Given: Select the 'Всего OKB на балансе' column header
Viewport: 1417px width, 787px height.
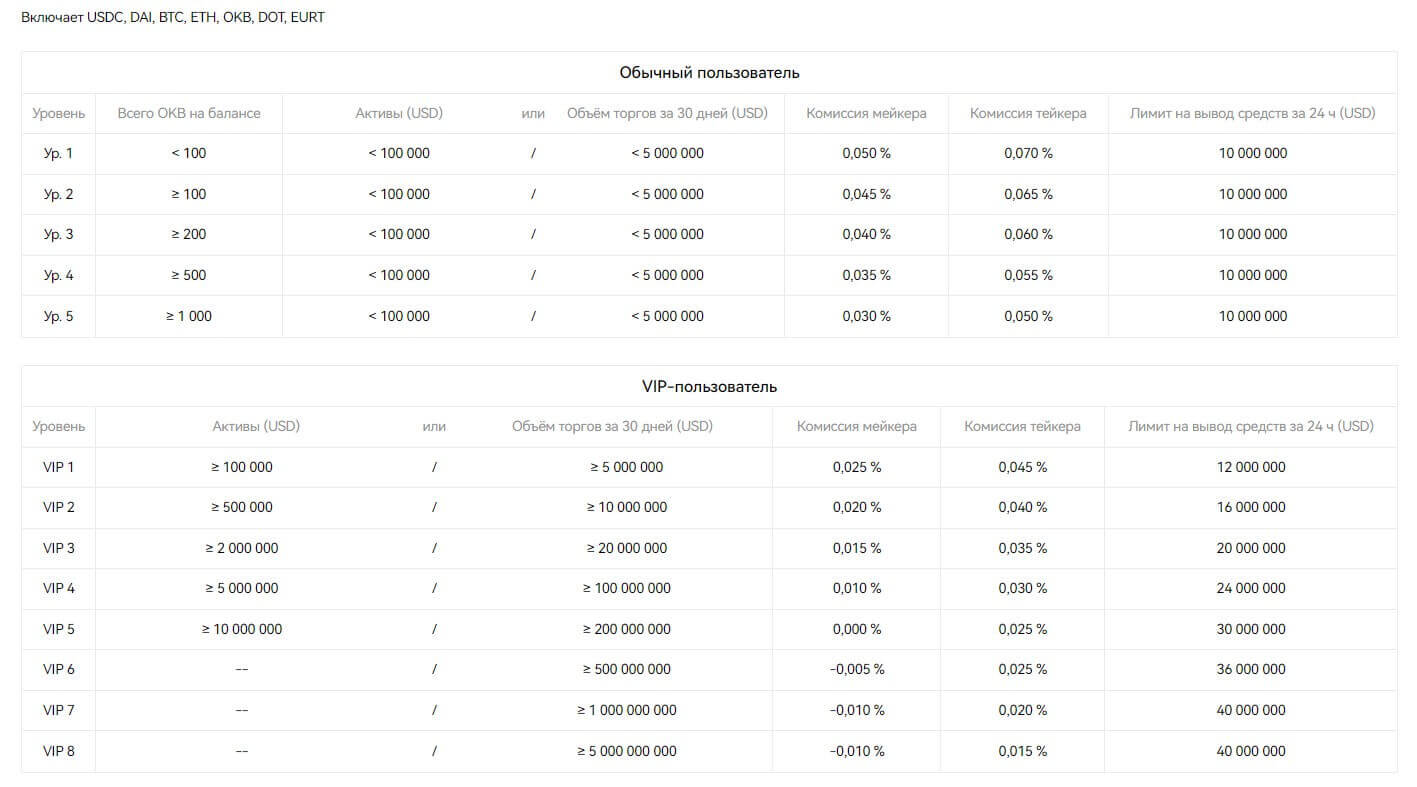Looking at the screenshot, I should click(x=189, y=113).
